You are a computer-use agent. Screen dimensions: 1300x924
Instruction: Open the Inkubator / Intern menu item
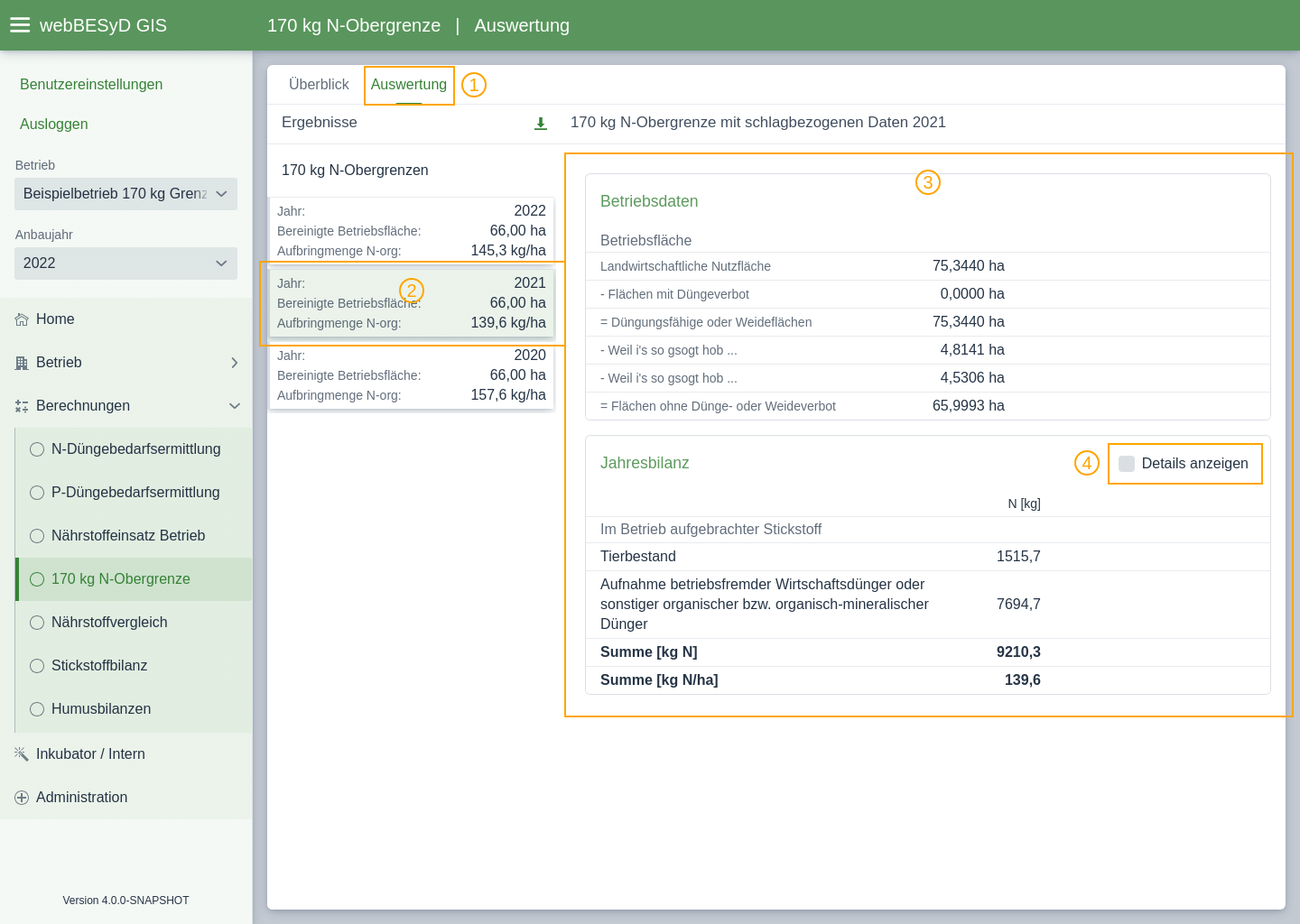(125, 753)
